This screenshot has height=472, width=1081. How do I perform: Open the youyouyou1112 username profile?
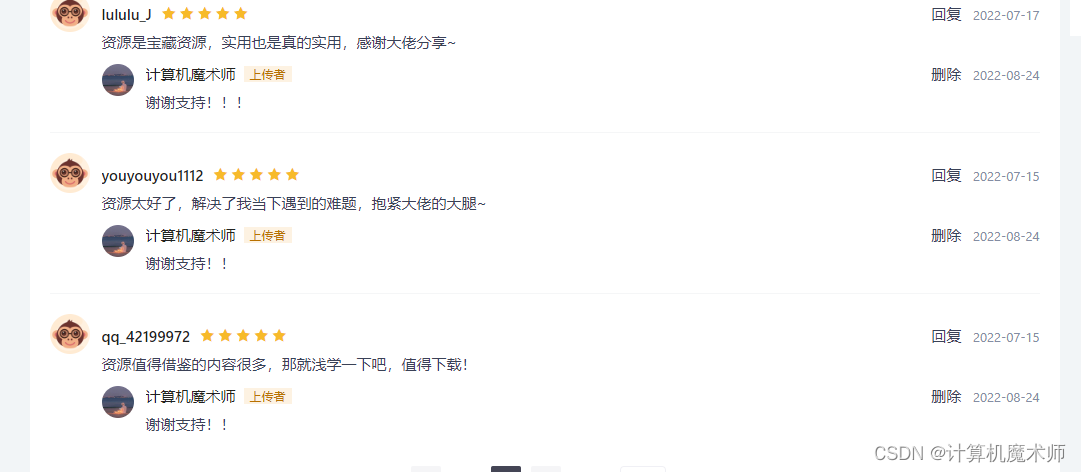152,176
